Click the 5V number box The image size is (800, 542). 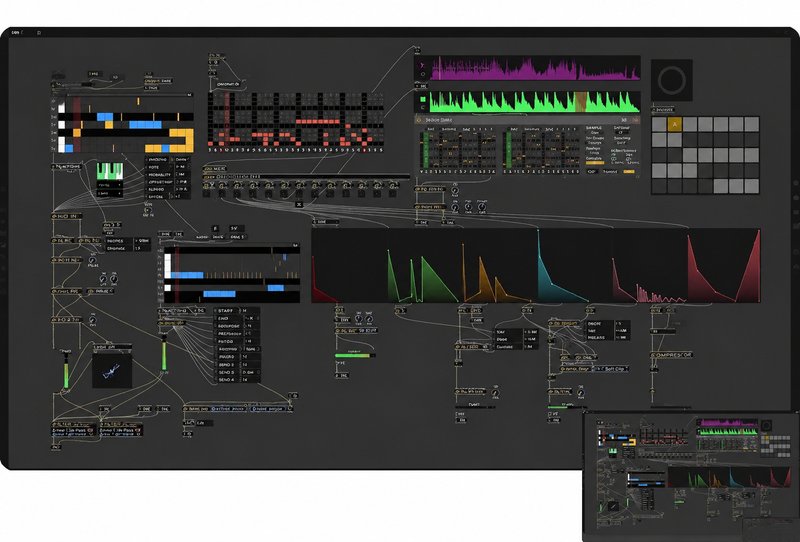coord(236,228)
